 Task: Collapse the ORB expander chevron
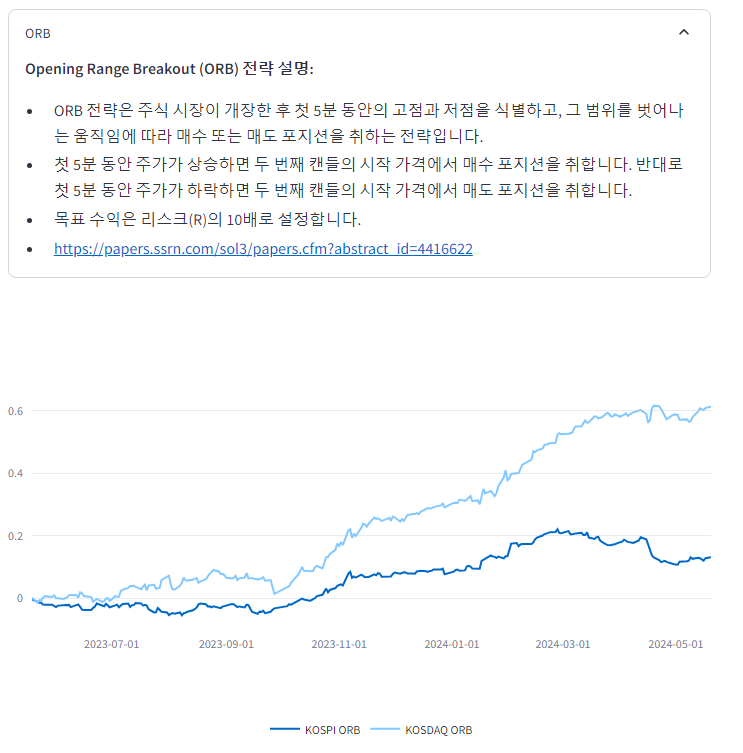pos(684,32)
